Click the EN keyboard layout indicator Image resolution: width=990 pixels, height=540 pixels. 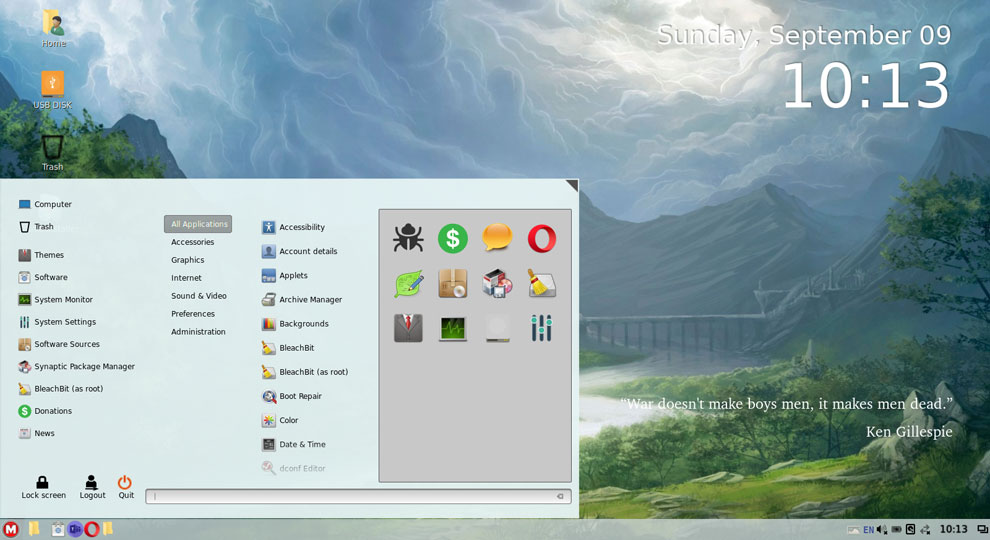tap(869, 529)
